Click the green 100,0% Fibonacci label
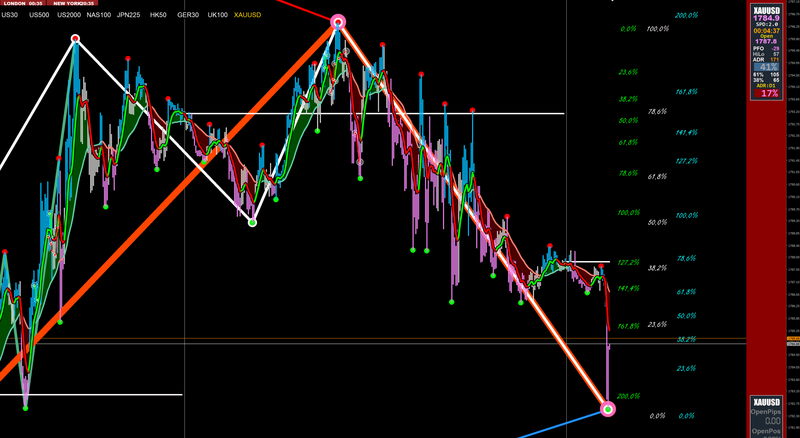Screen dimensions: 800x438 click(629, 213)
